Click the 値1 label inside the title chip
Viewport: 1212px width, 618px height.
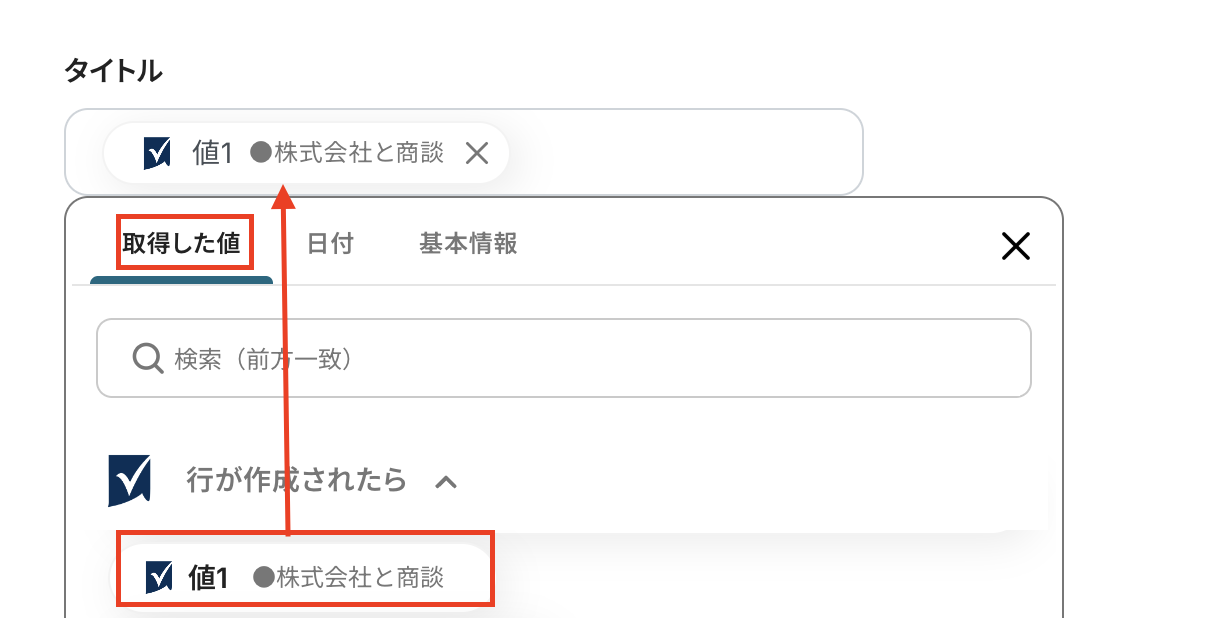(212, 153)
